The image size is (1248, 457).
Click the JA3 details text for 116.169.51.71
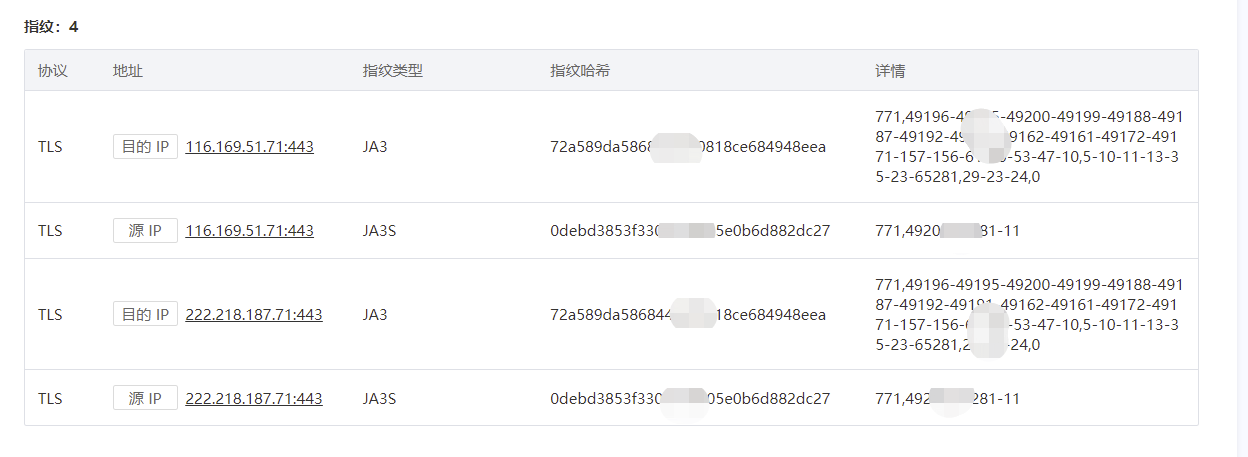[x=1028, y=147]
